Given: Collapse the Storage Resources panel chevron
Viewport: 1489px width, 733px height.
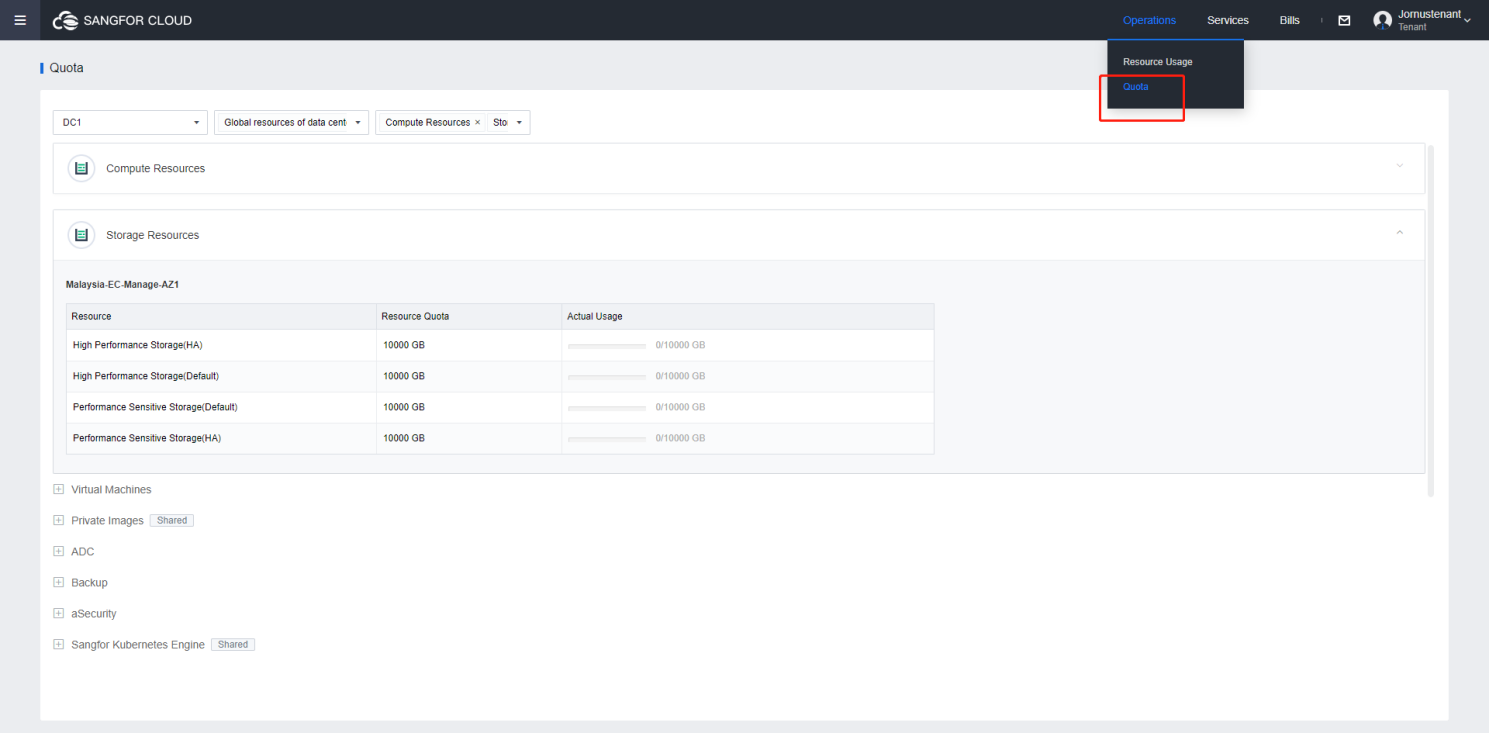Looking at the screenshot, I should pyautogui.click(x=1399, y=232).
